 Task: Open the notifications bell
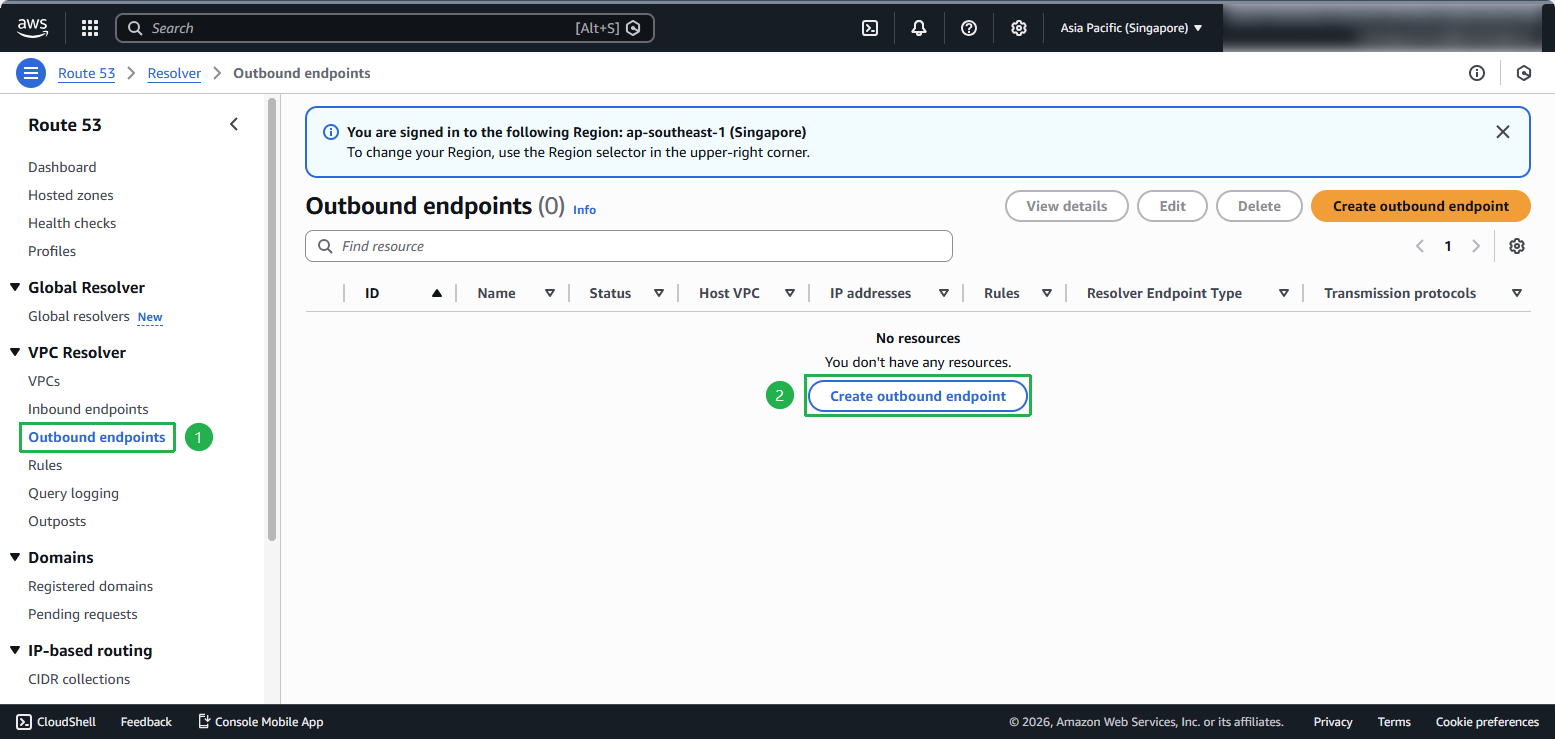(919, 28)
